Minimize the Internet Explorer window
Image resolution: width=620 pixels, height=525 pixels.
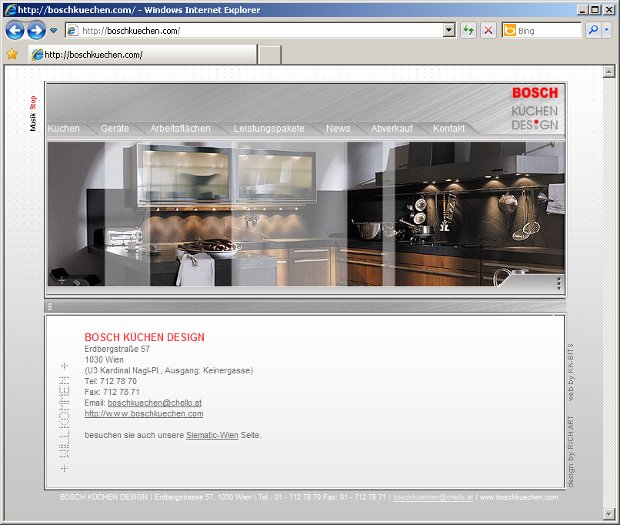coord(582,9)
